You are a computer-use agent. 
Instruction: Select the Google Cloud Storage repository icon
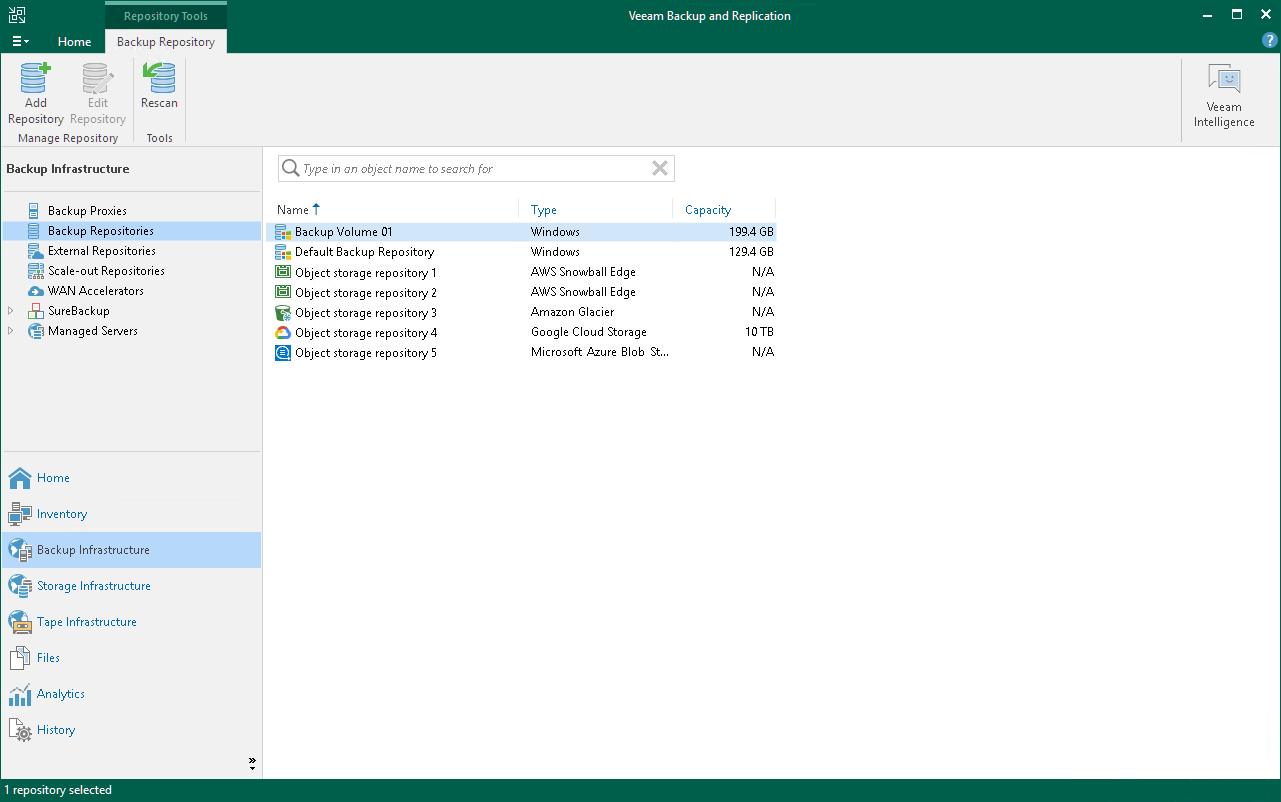pyautogui.click(x=283, y=333)
